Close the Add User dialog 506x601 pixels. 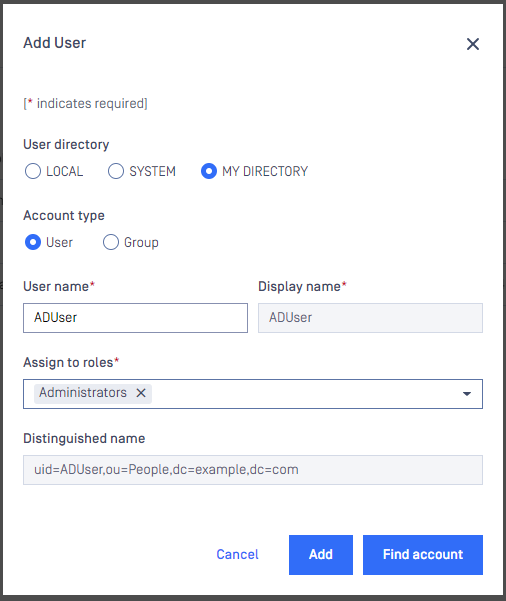point(473,44)
